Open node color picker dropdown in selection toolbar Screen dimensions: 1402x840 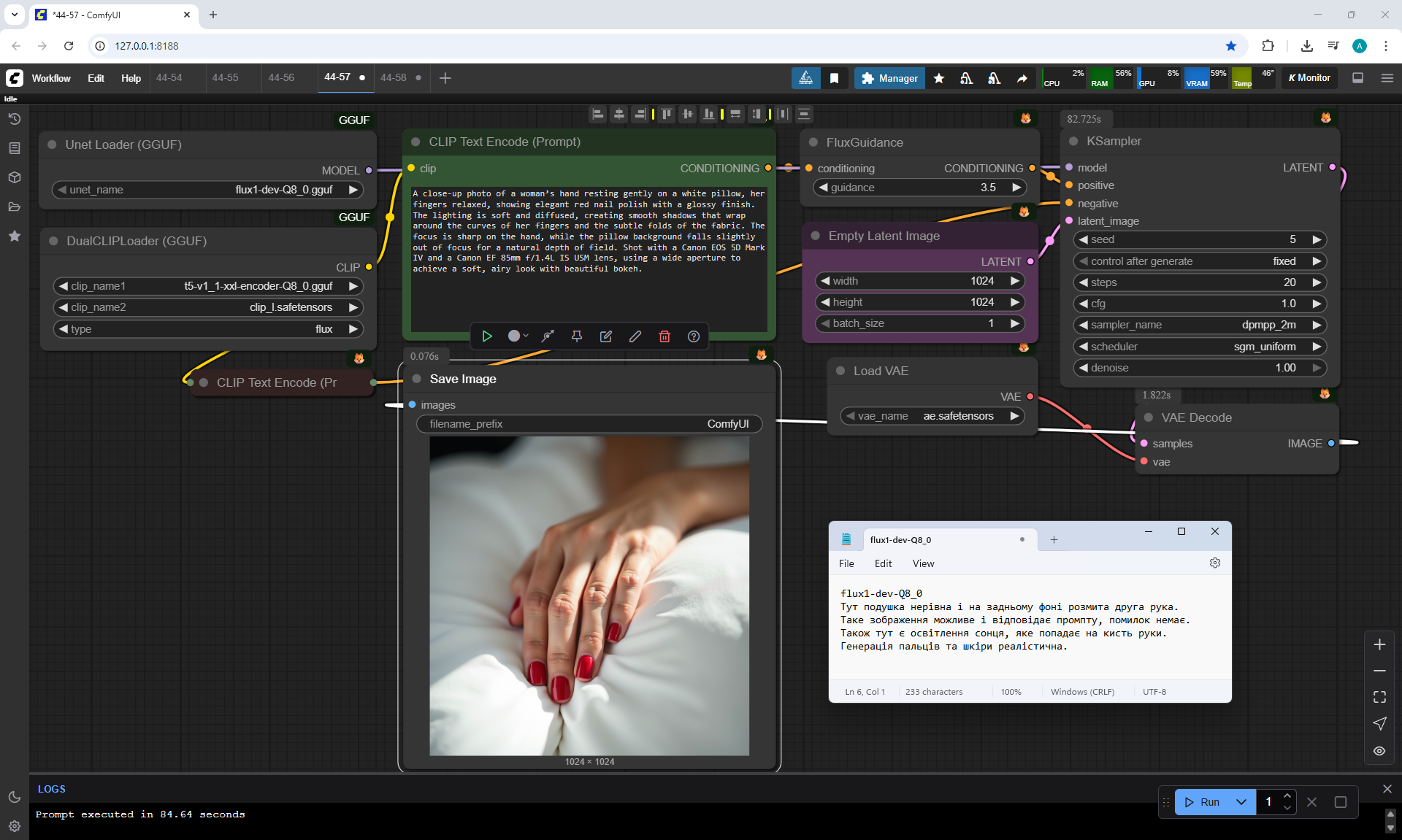coord(518,336)
